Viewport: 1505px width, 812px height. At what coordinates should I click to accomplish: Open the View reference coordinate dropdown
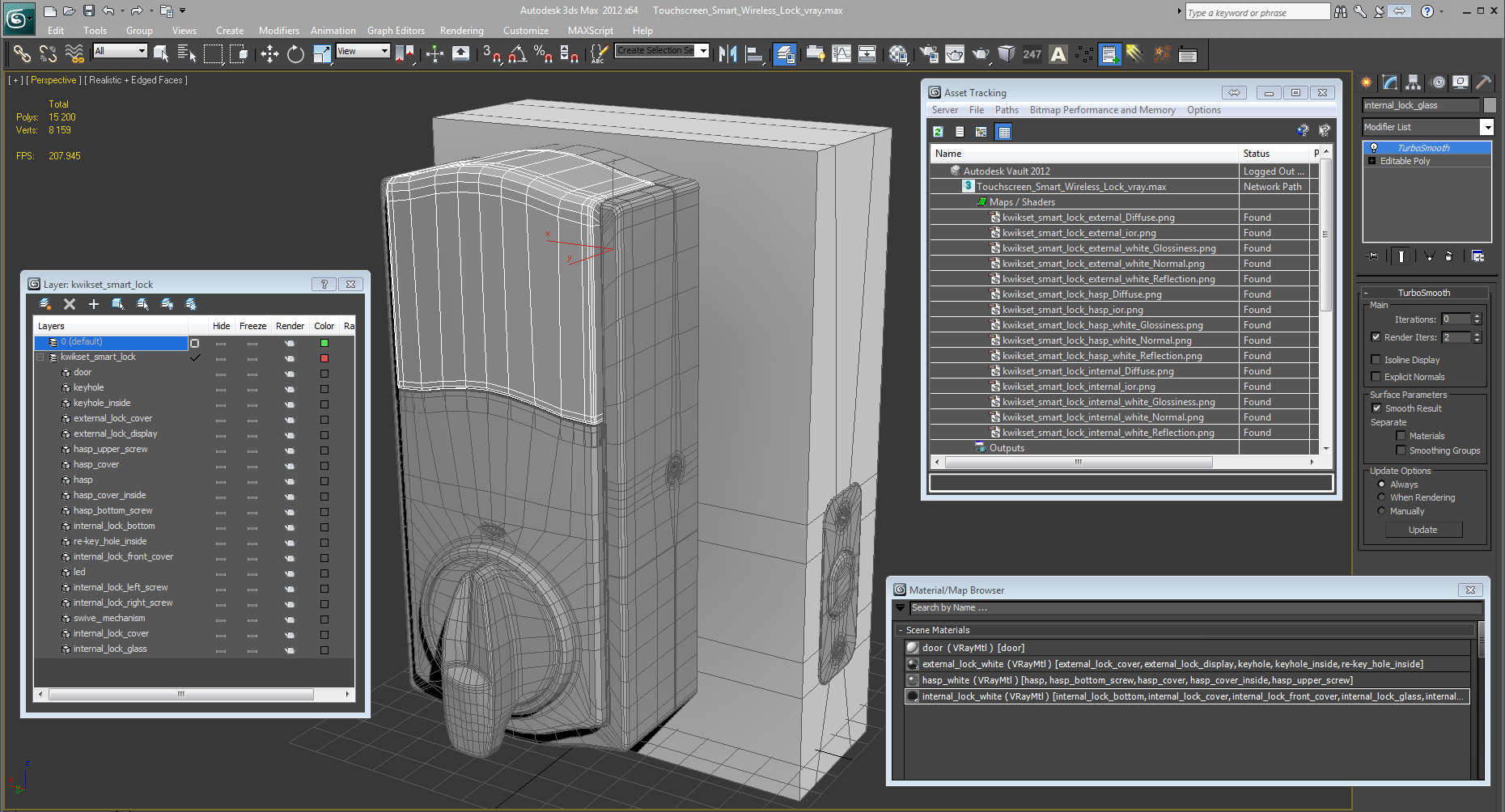363,51
